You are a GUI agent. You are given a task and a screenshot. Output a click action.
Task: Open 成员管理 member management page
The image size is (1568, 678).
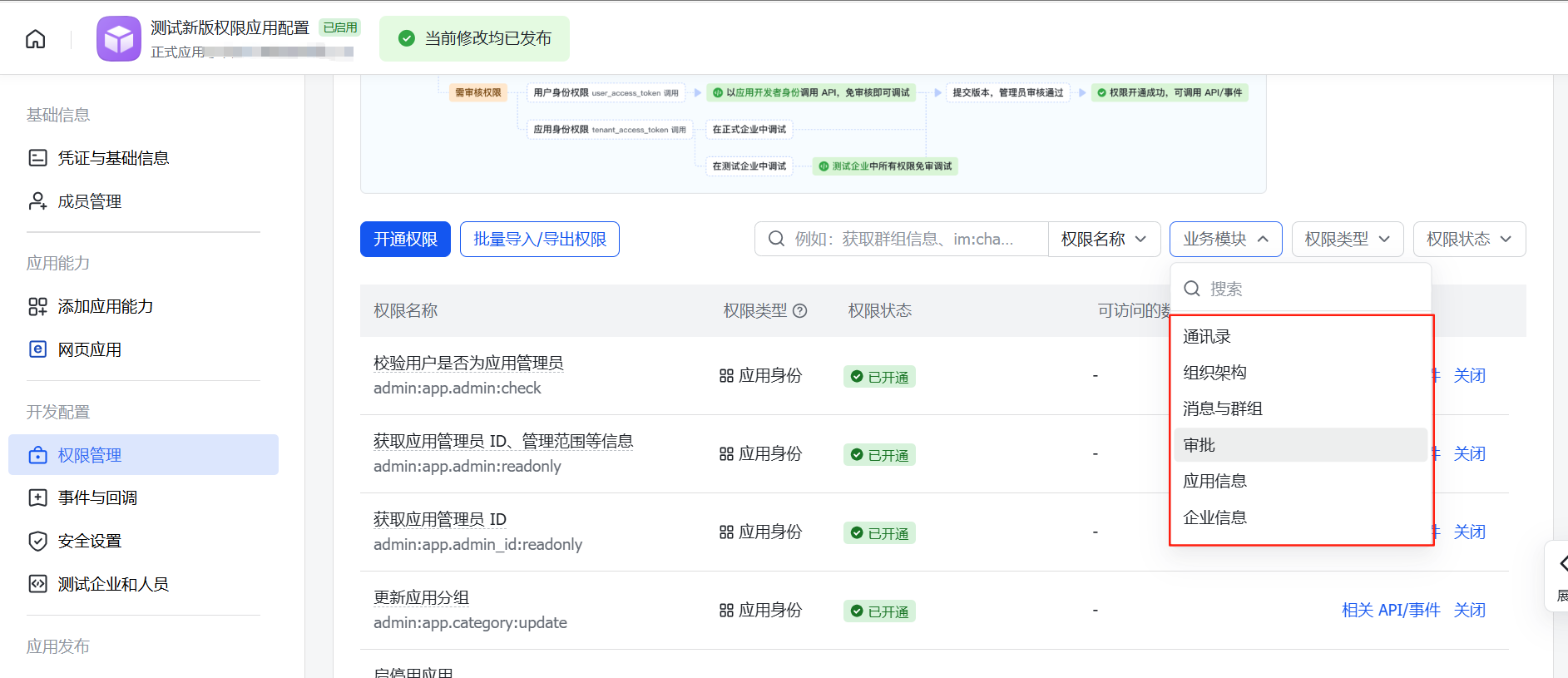pyautogui.click(x=89, y=201)
